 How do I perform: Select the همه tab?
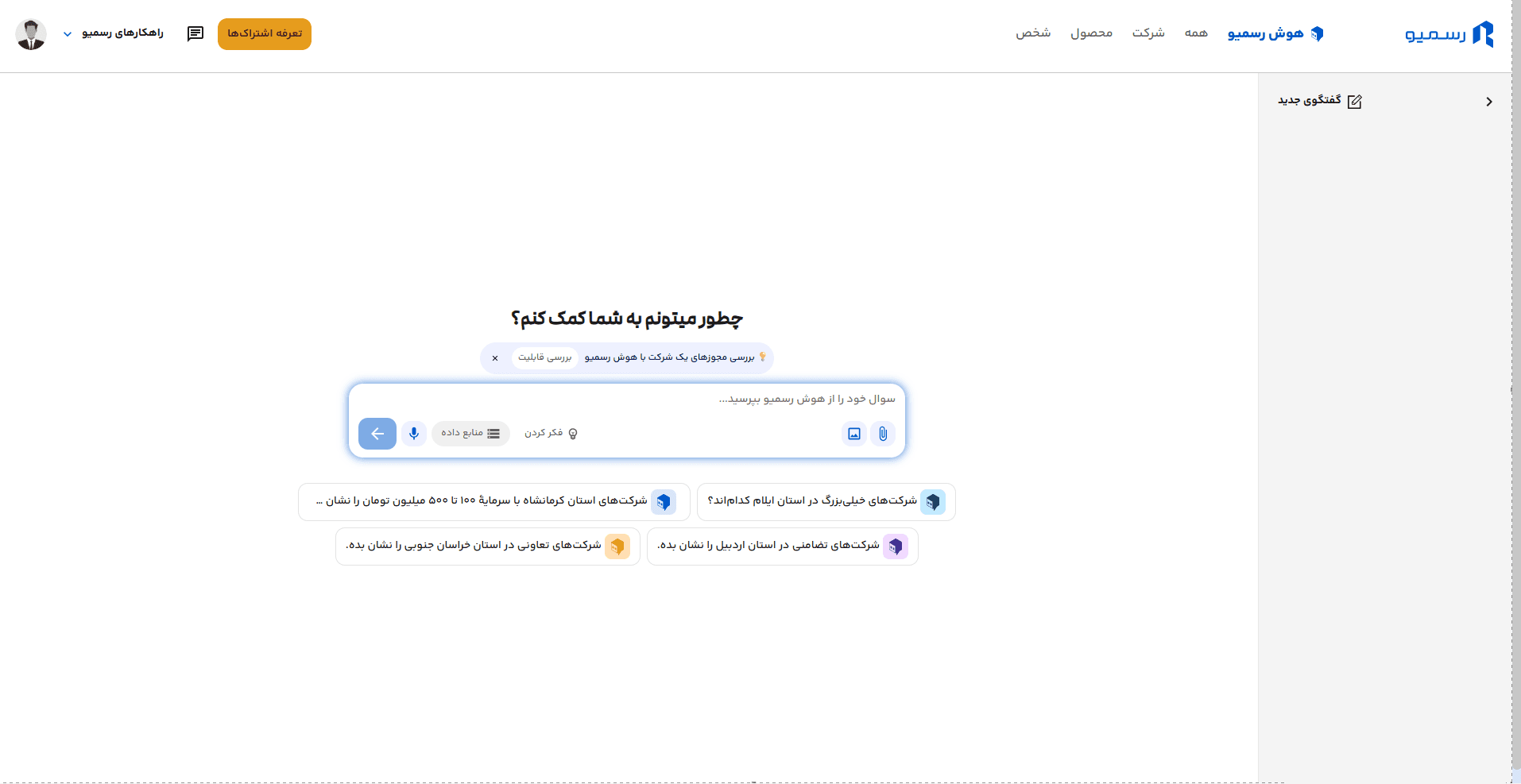point(1196,33)
